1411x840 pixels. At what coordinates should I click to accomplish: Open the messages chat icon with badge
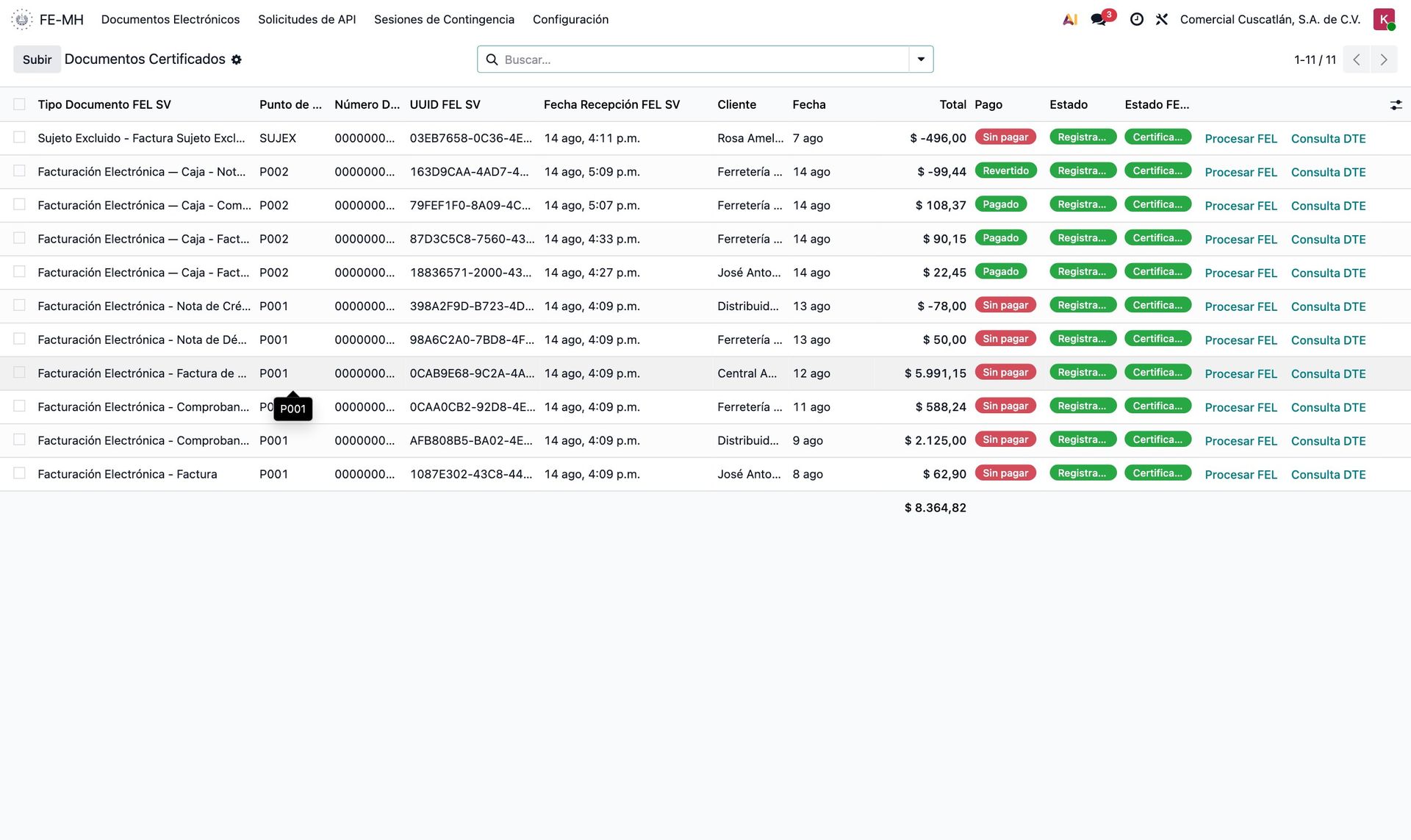click(x=1099, y=19)
